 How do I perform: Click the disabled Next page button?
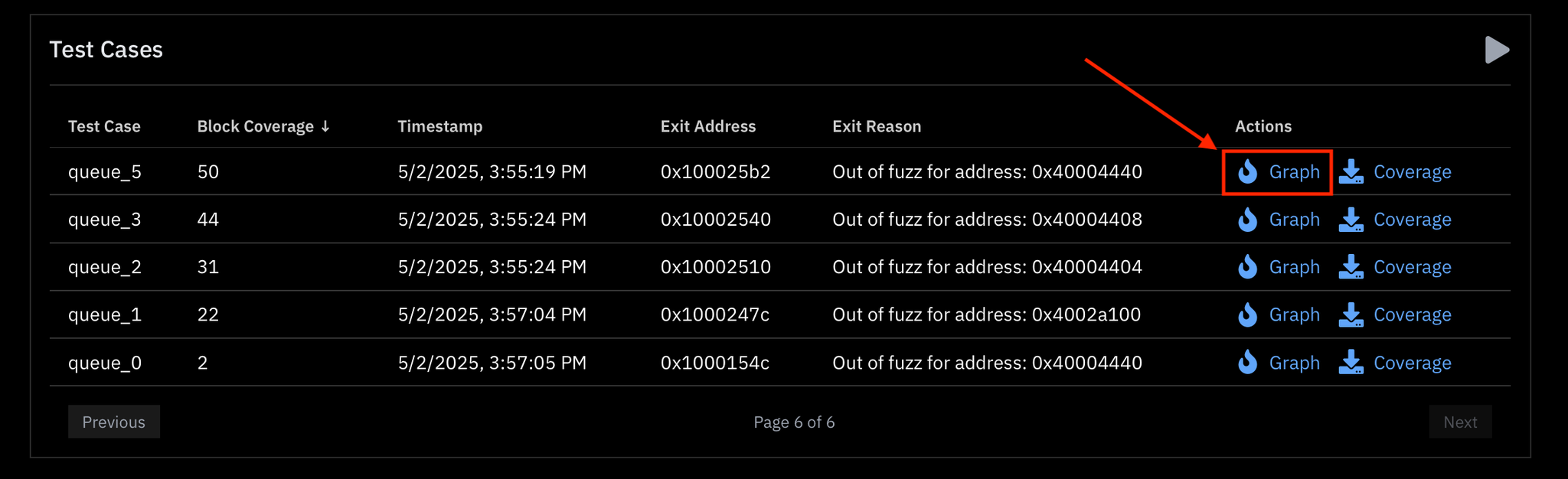tap(1460, 422)
